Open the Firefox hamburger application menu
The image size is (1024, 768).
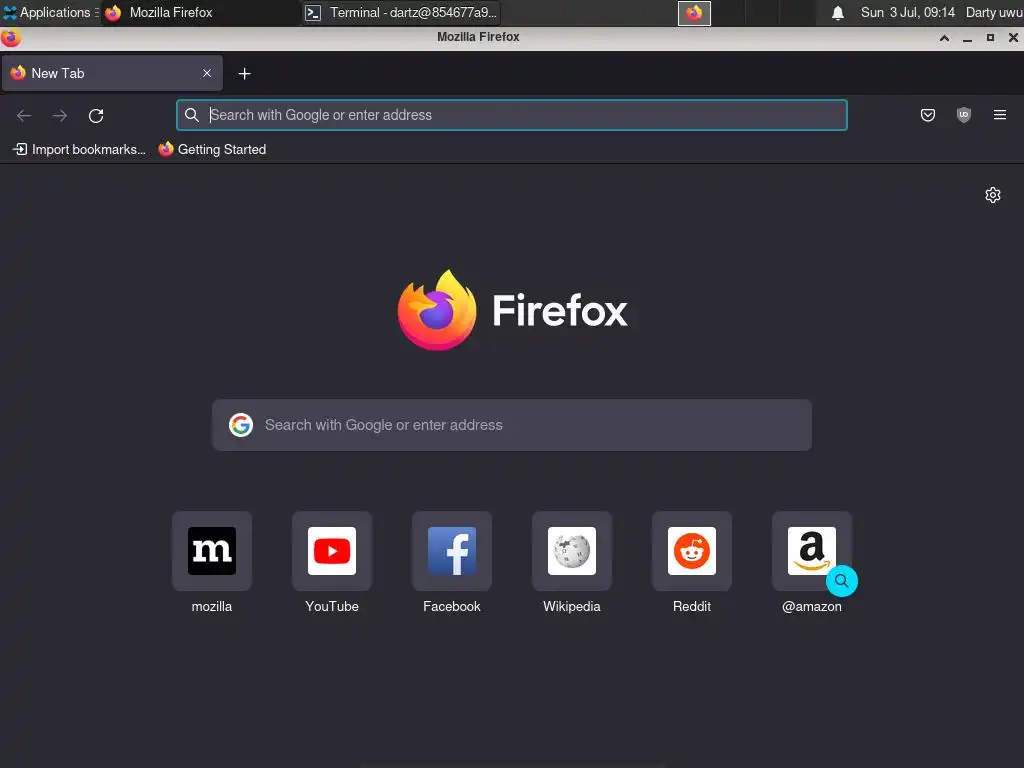[x=999, y=115]
